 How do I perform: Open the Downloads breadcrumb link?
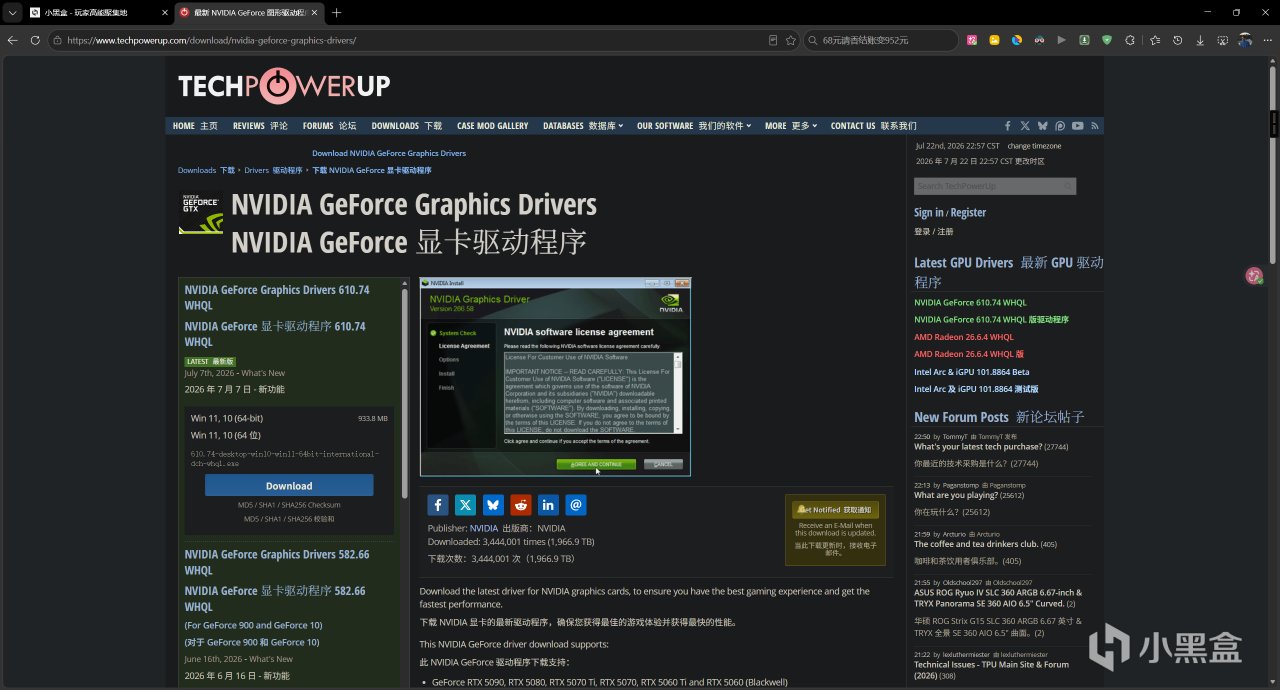coord(197,170)
